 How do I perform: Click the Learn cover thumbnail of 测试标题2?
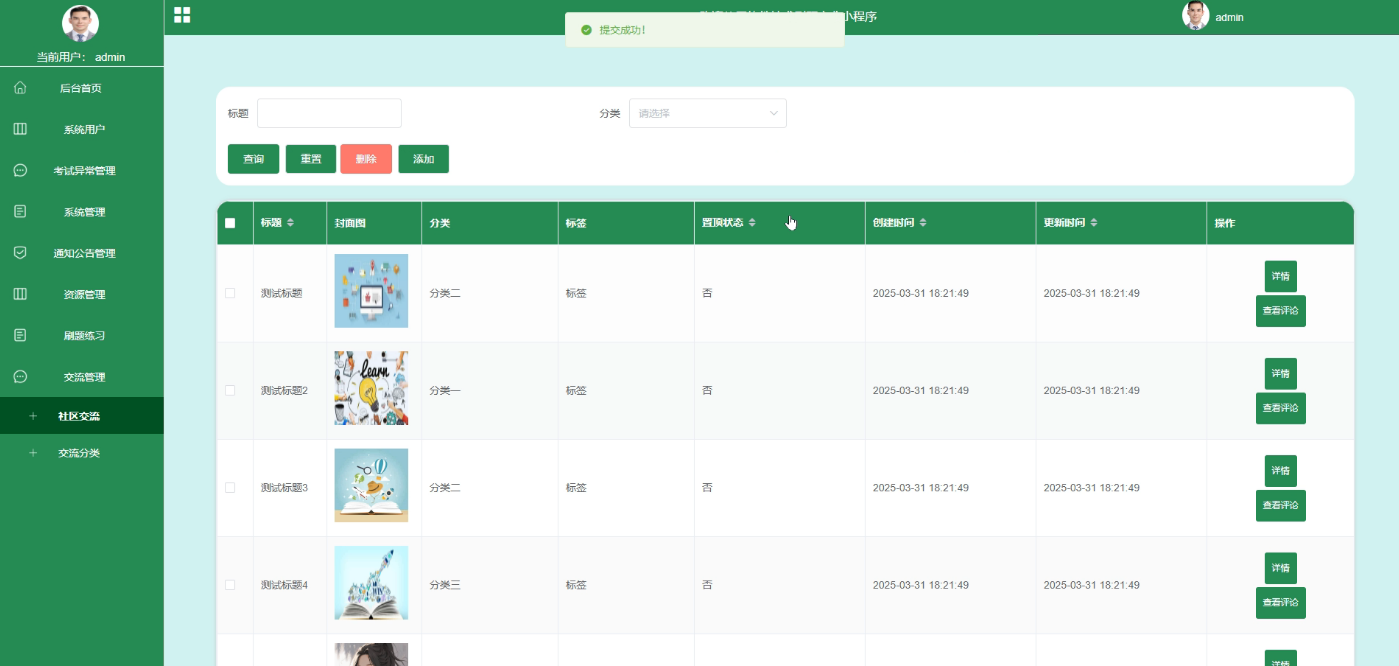(x=371, y=388)
